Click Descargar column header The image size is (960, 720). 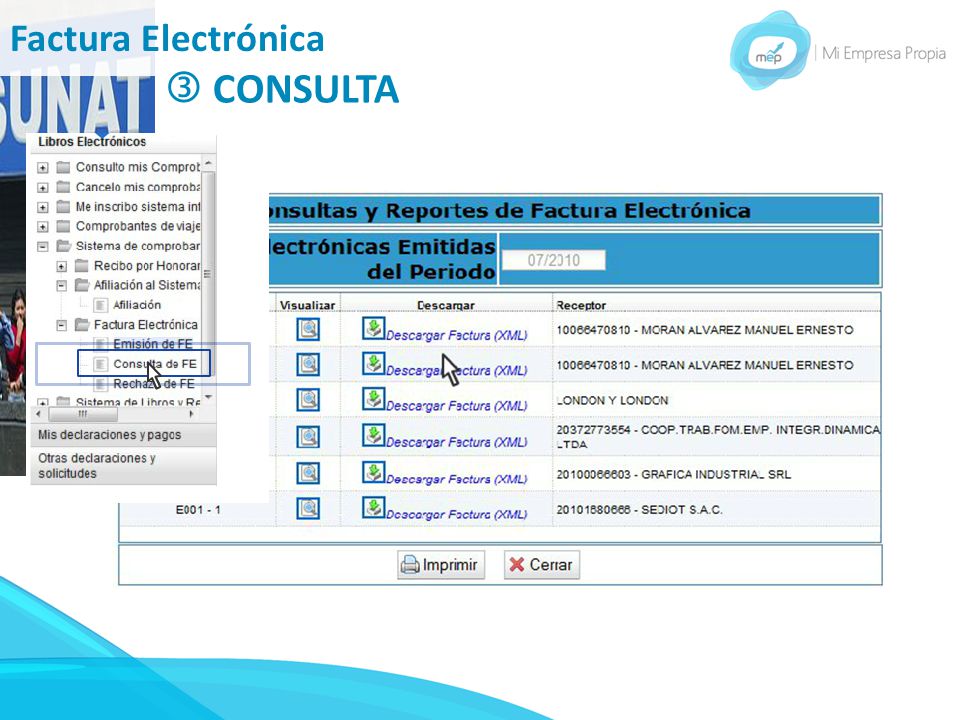pyautogui.click(x=446, y=305)
